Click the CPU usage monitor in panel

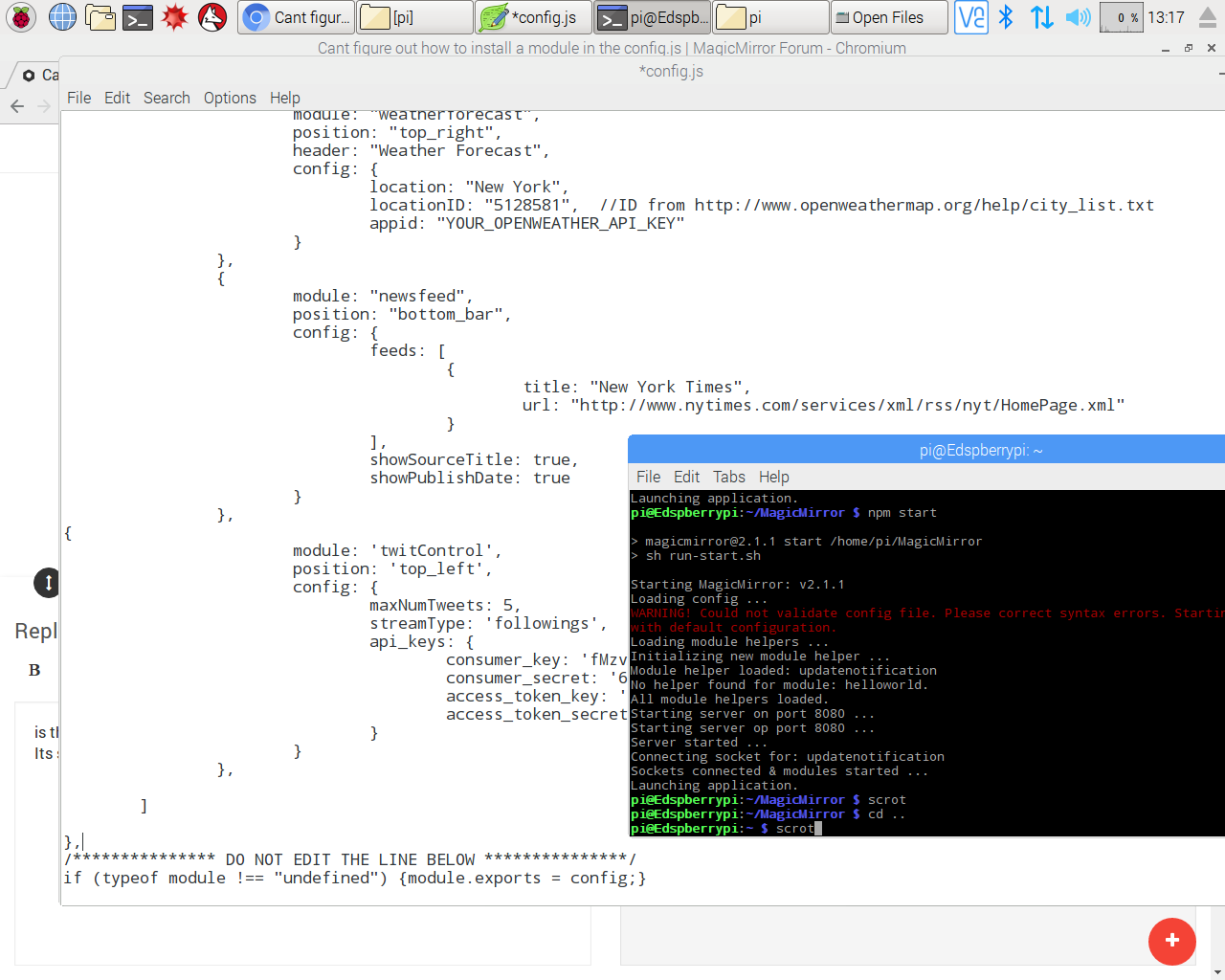coord(1121,17)
